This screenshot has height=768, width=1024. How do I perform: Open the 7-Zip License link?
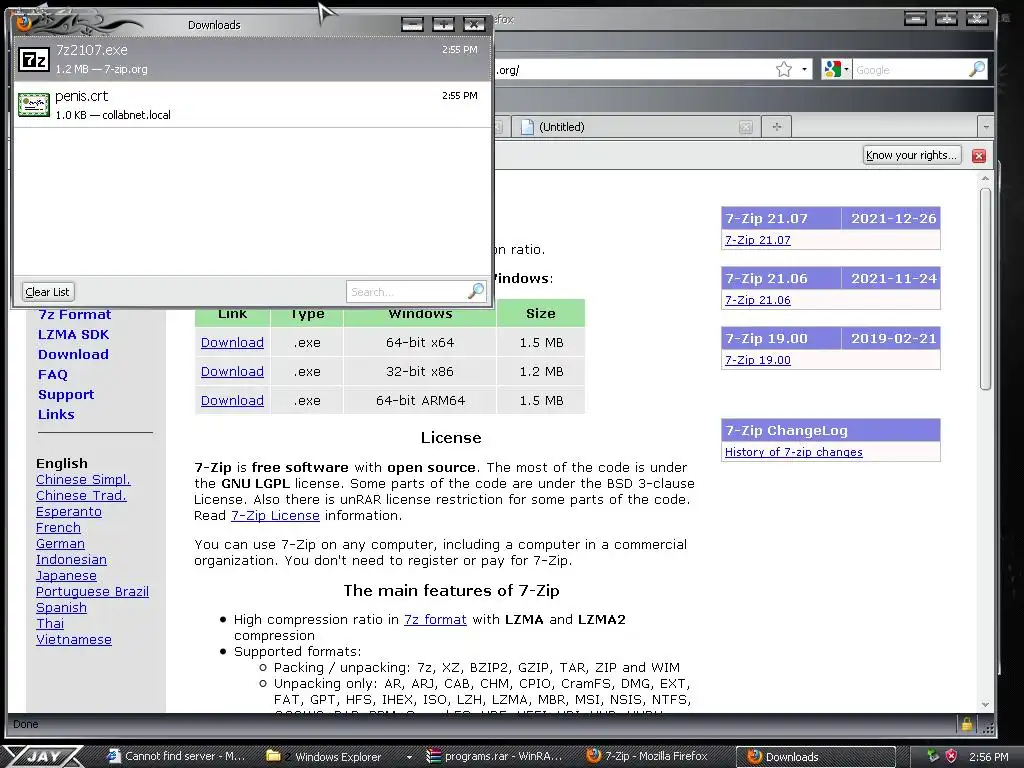(275, 515)
